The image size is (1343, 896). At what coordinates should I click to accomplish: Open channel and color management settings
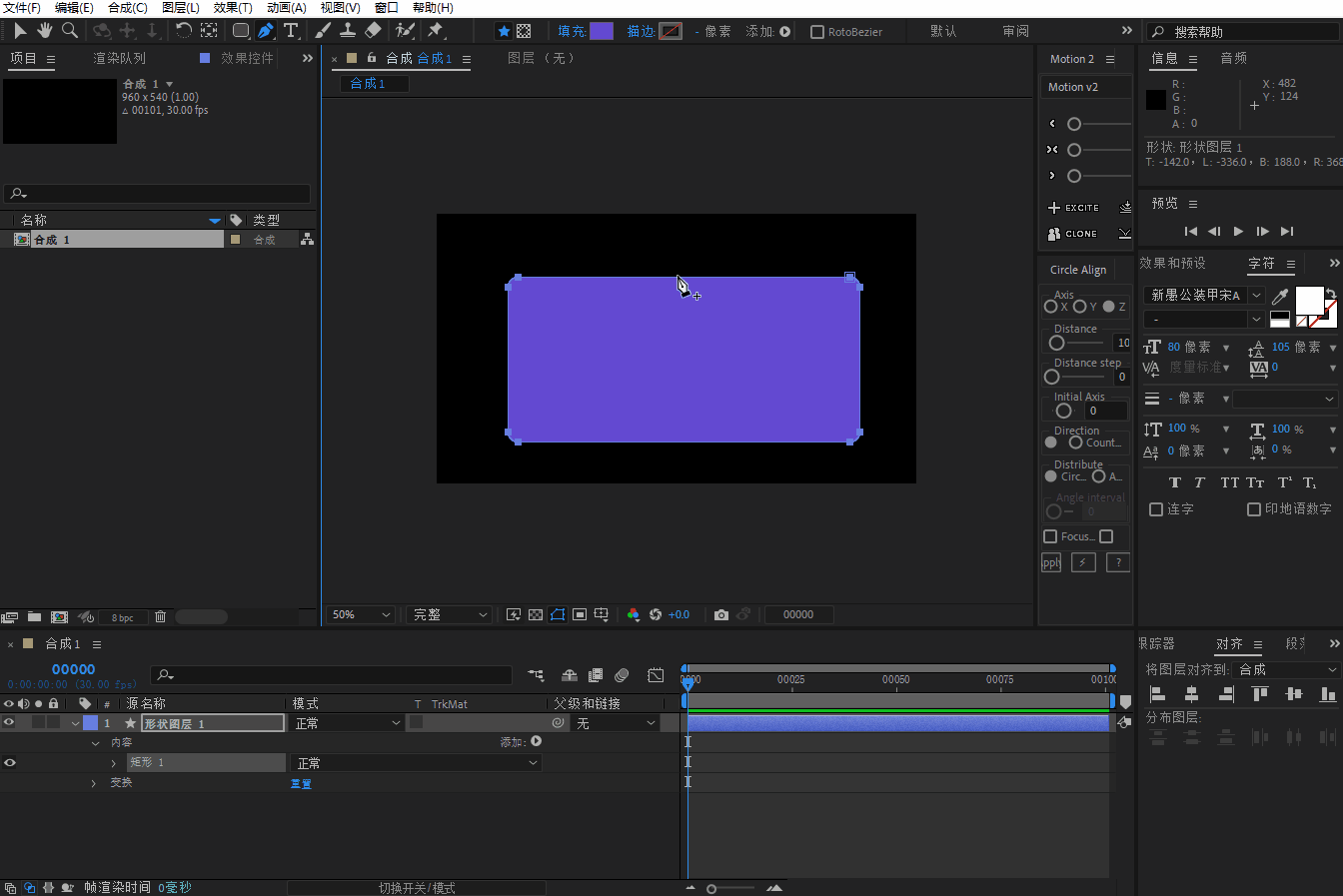634,614
